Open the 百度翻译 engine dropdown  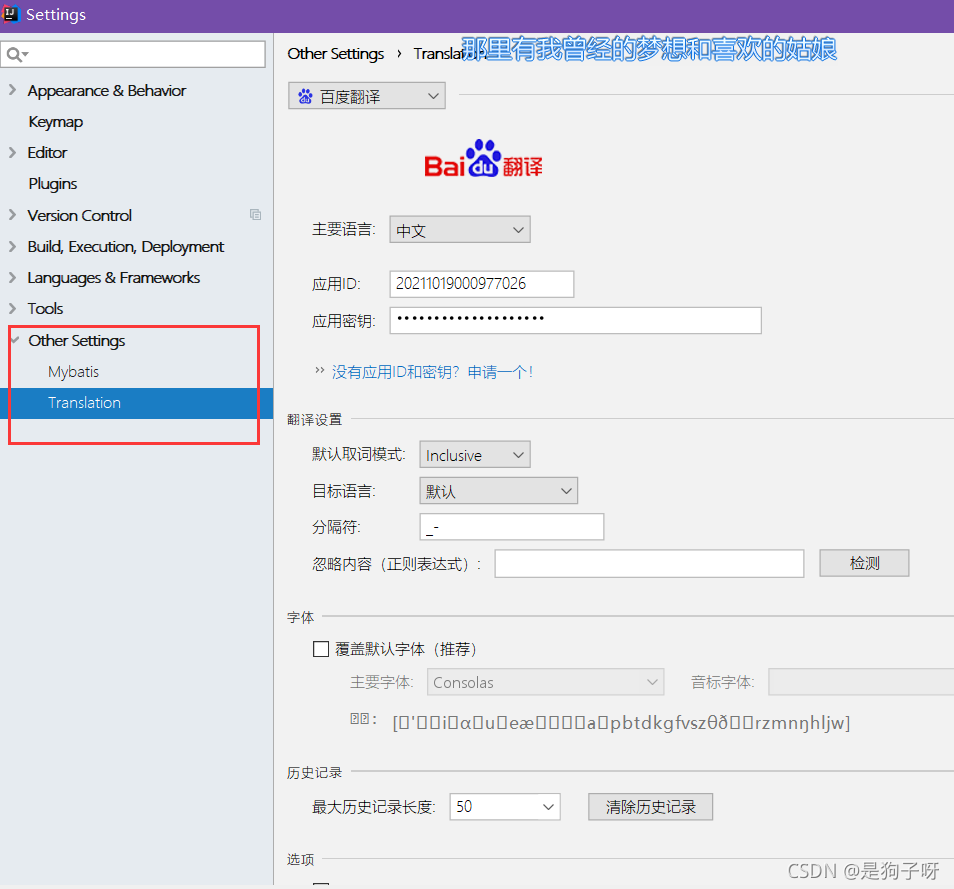[x=367, y=96]
